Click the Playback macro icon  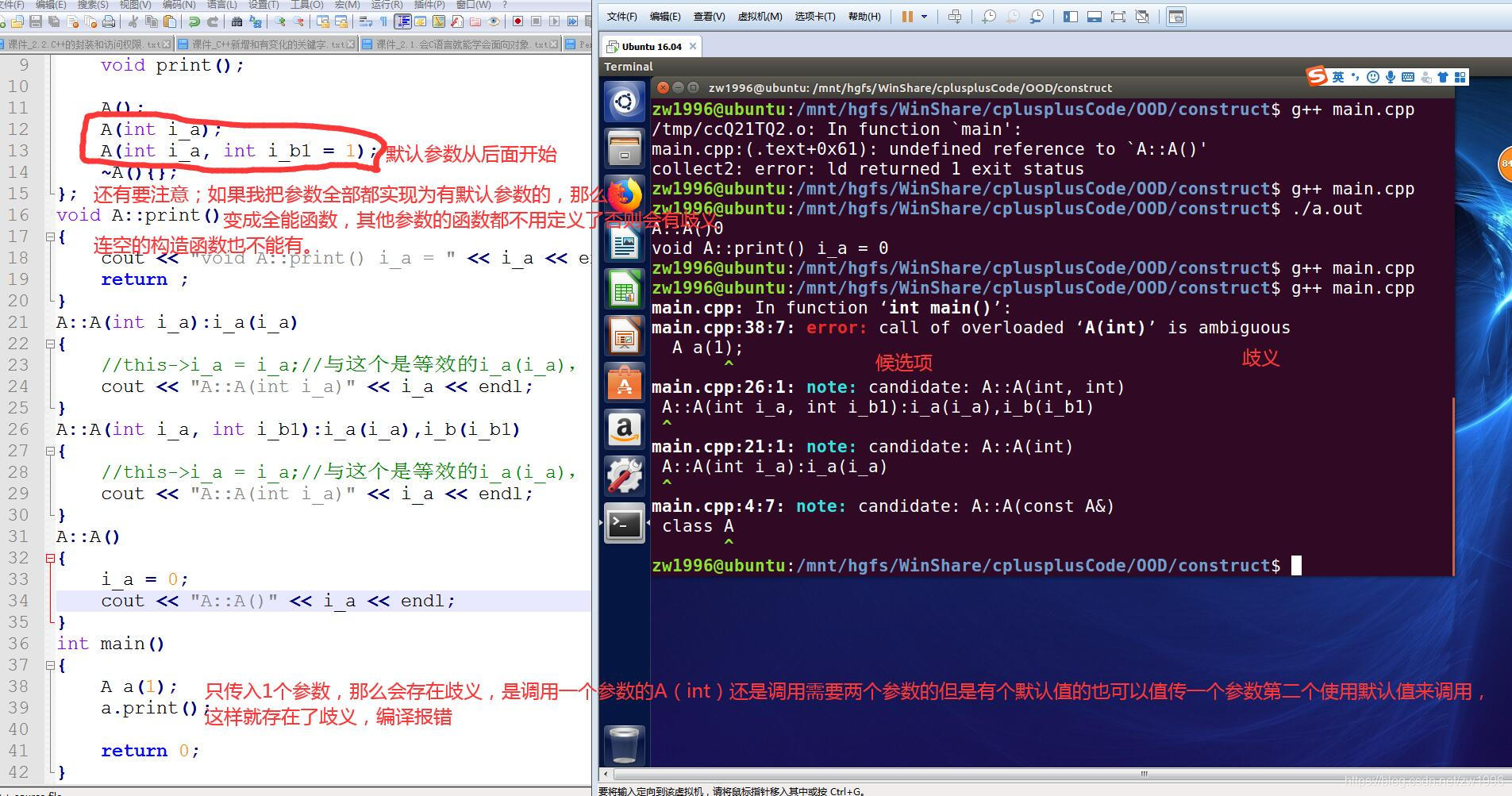(x=554, y=21)
